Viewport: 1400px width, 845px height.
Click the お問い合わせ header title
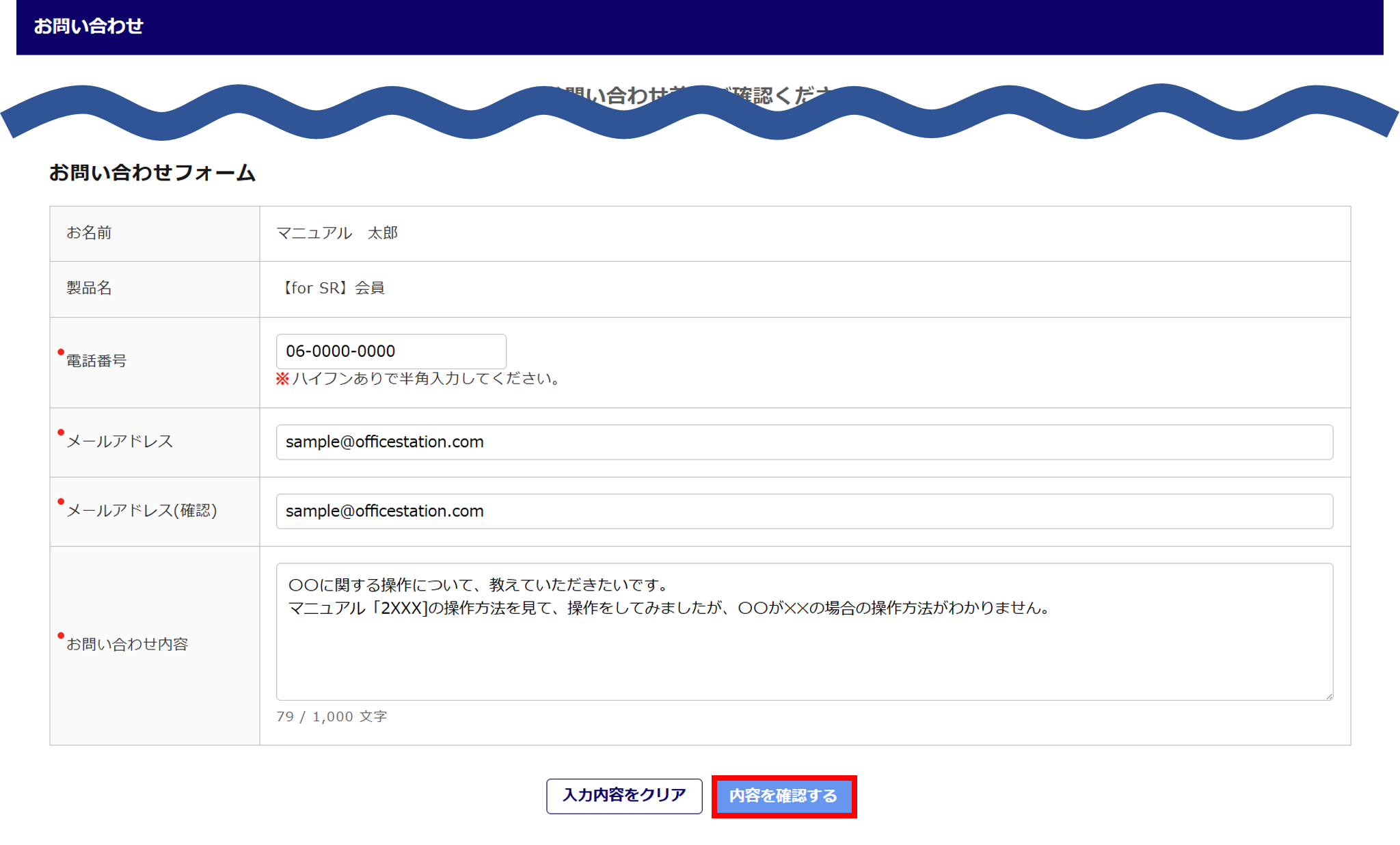88,26
